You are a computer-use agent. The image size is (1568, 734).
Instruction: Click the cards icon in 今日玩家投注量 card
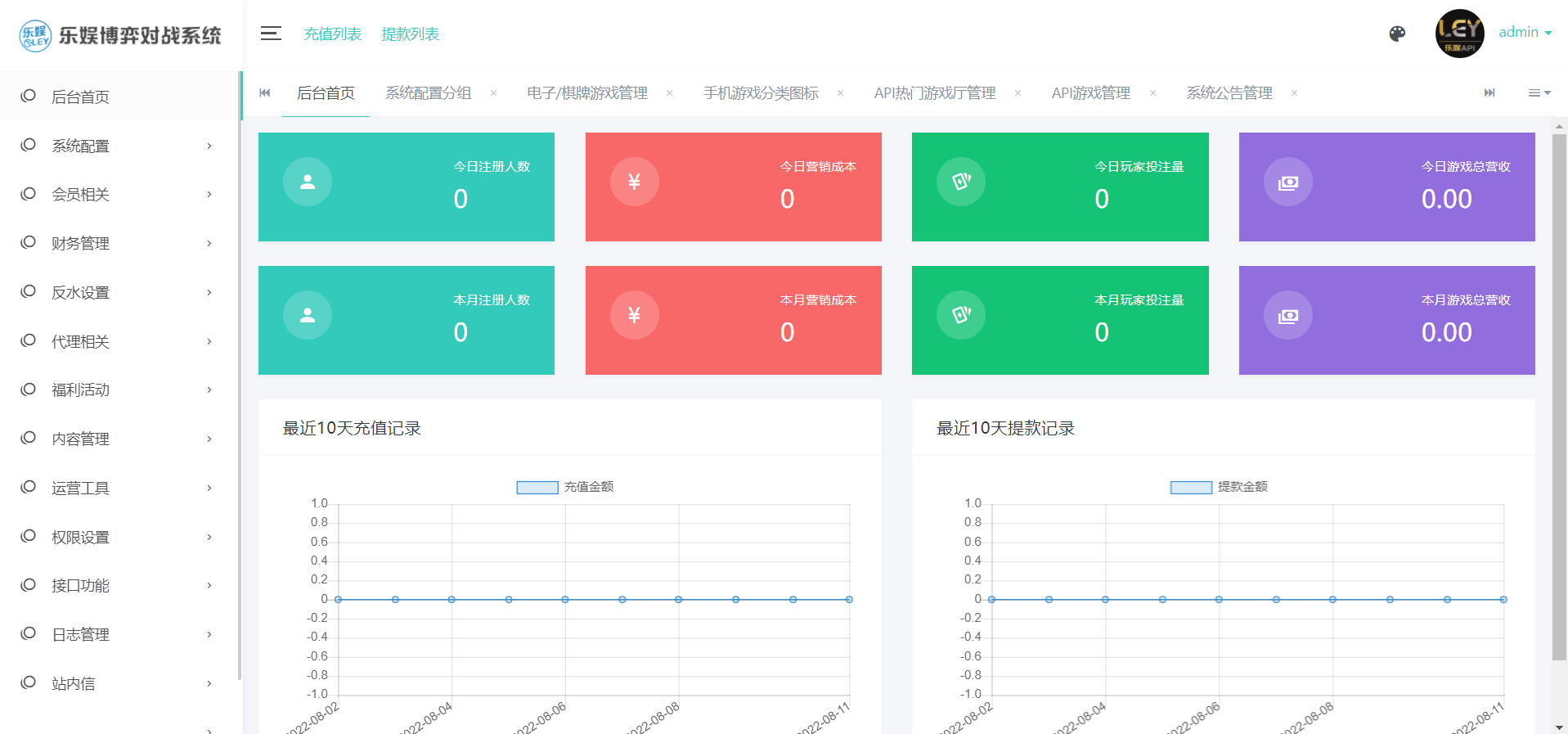(961, 182)
